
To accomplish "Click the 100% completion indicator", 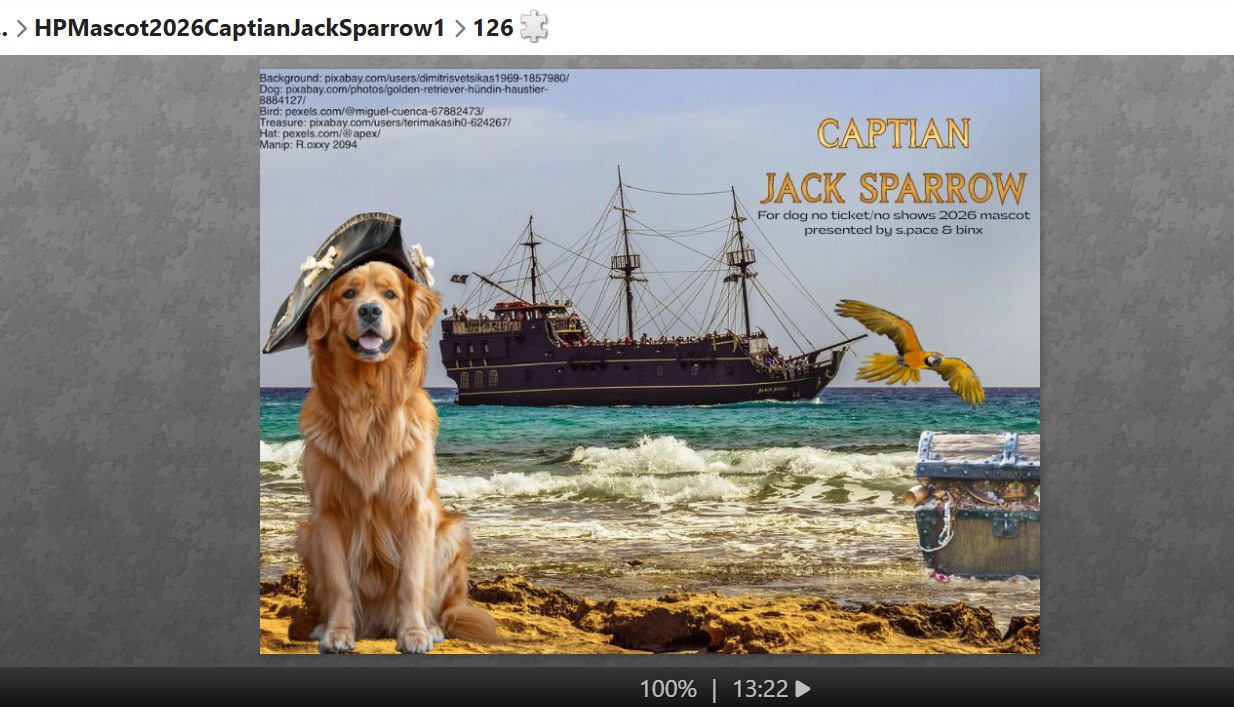I will pyautogui.click(x=668, y=689).
